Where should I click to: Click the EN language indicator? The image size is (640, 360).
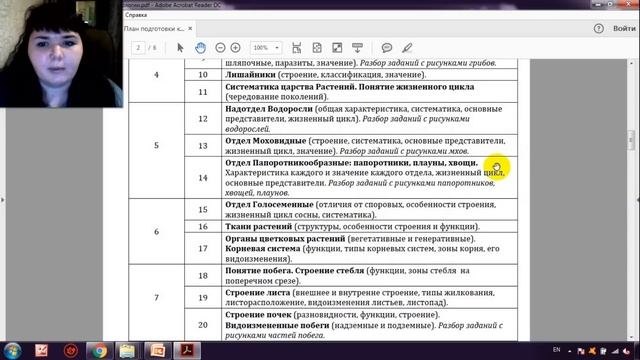556,350
